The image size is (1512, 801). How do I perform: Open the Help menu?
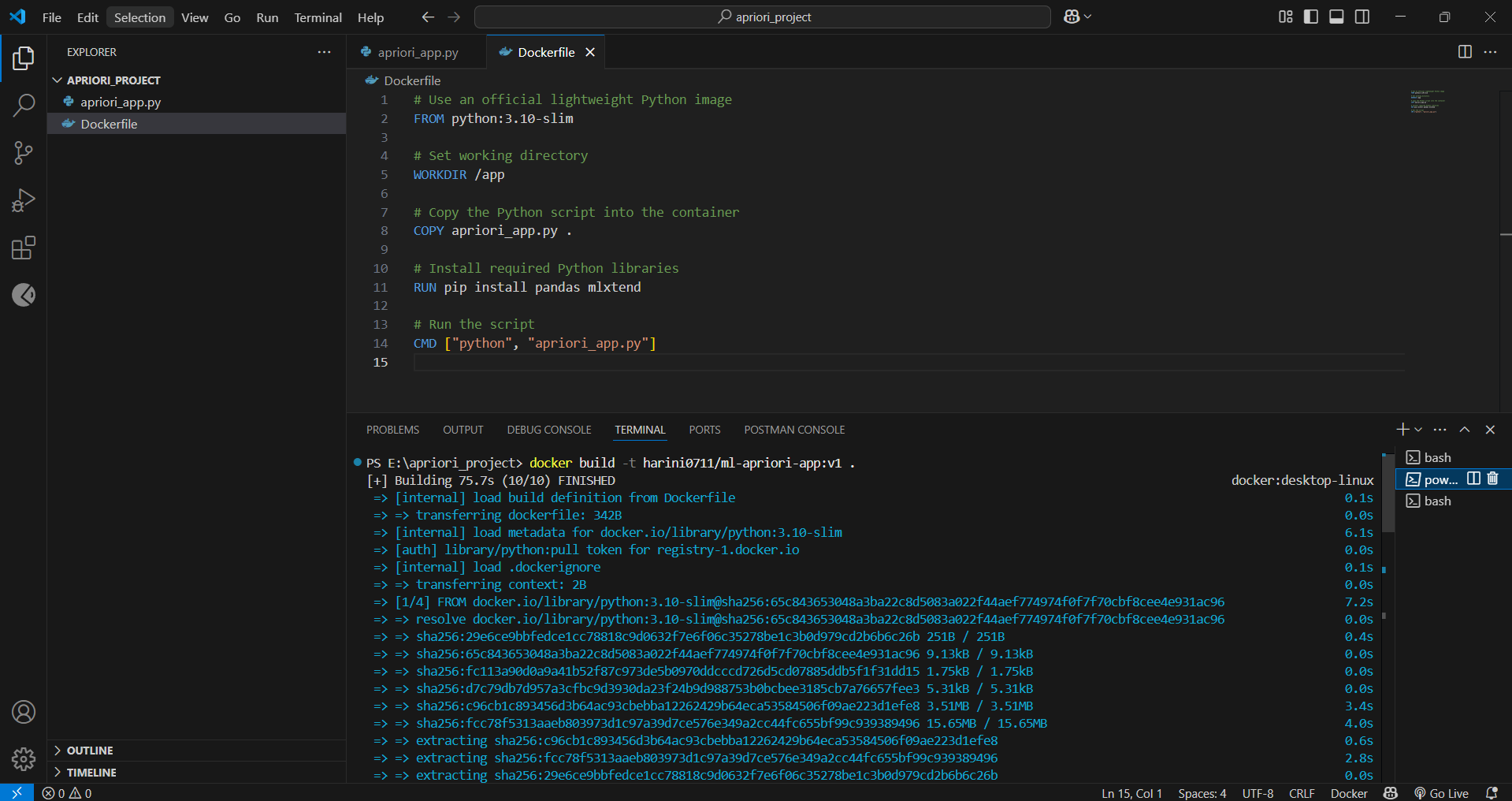tap(370, 17)
